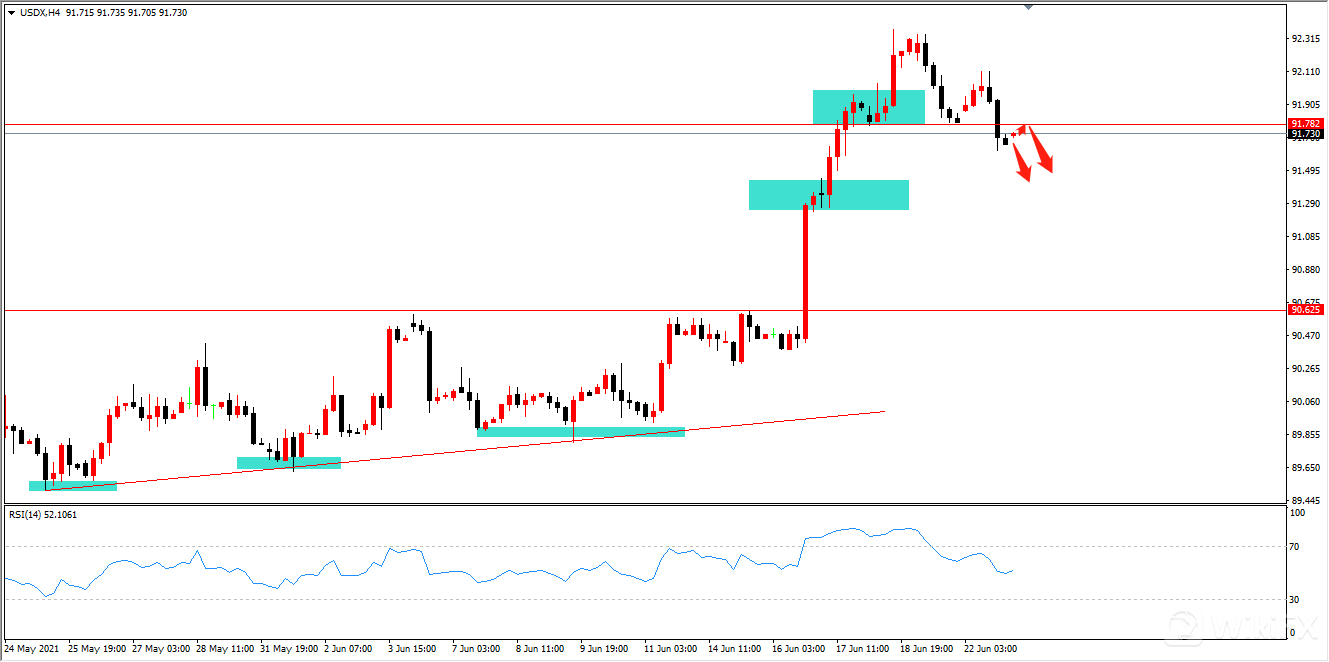Click the gray chart shift triangle marker
Screen dimensions: 1329x662
(x=1029, y=8)
